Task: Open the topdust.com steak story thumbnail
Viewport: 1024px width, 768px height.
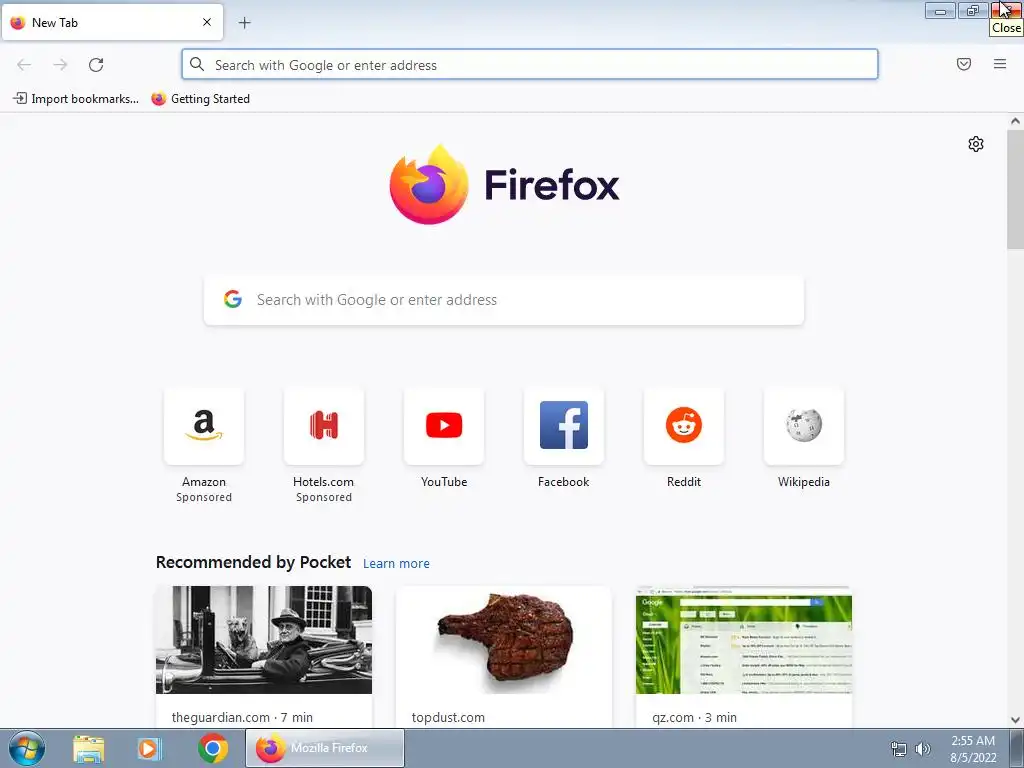Action: [x=504, y=640]
